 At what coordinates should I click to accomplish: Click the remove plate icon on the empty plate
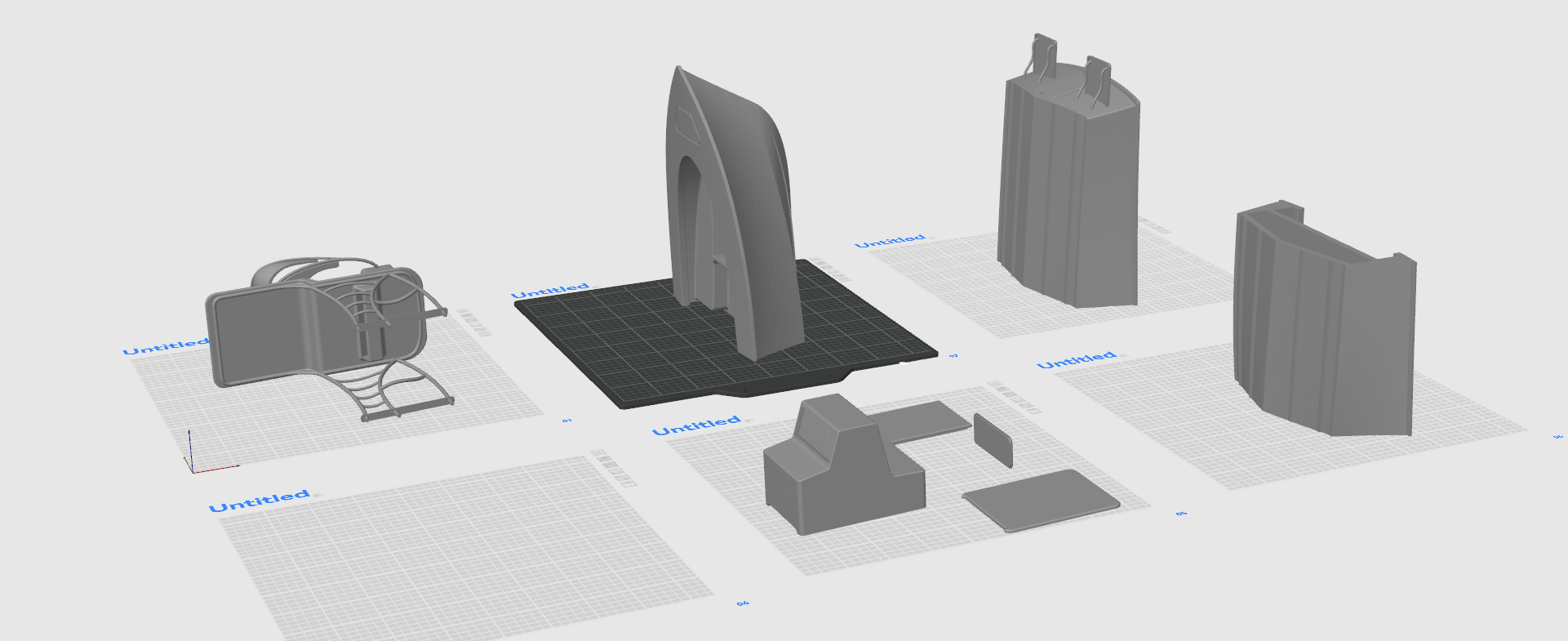coord(597,453)
